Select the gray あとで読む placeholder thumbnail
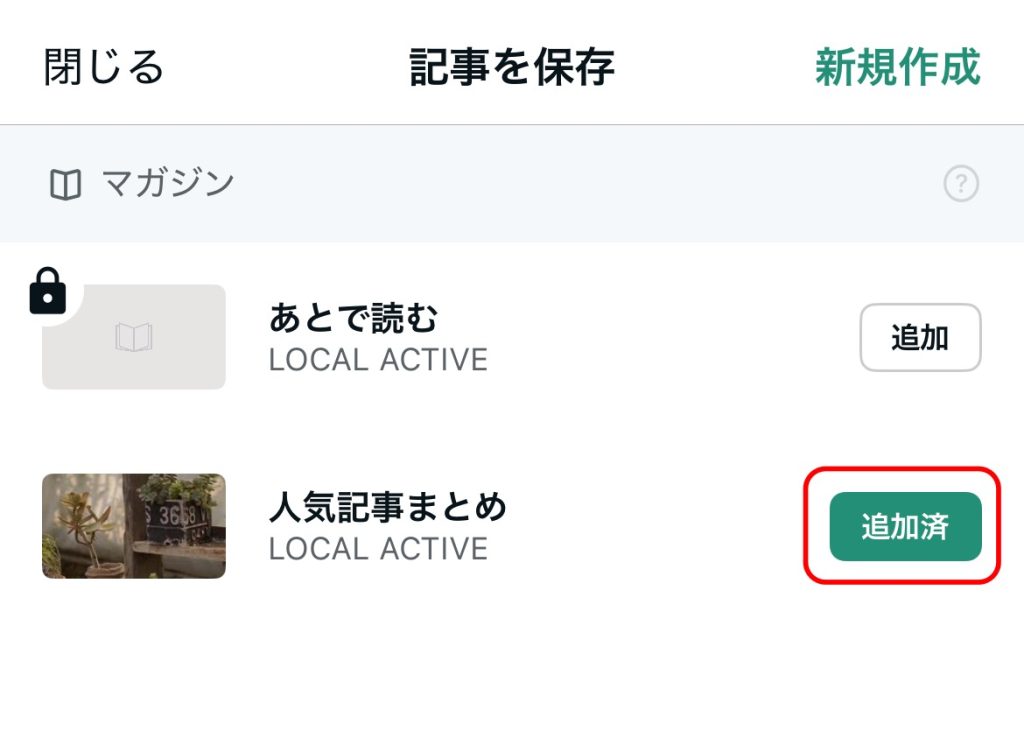The width and height of the screenshot is (1024, 752). (x=134, y=337)
